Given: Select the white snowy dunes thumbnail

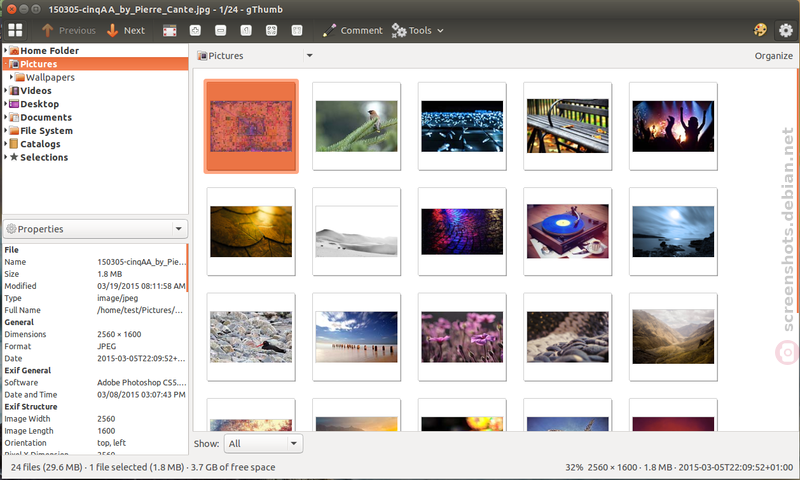Looking at the screenshot, I should (357, 232).
